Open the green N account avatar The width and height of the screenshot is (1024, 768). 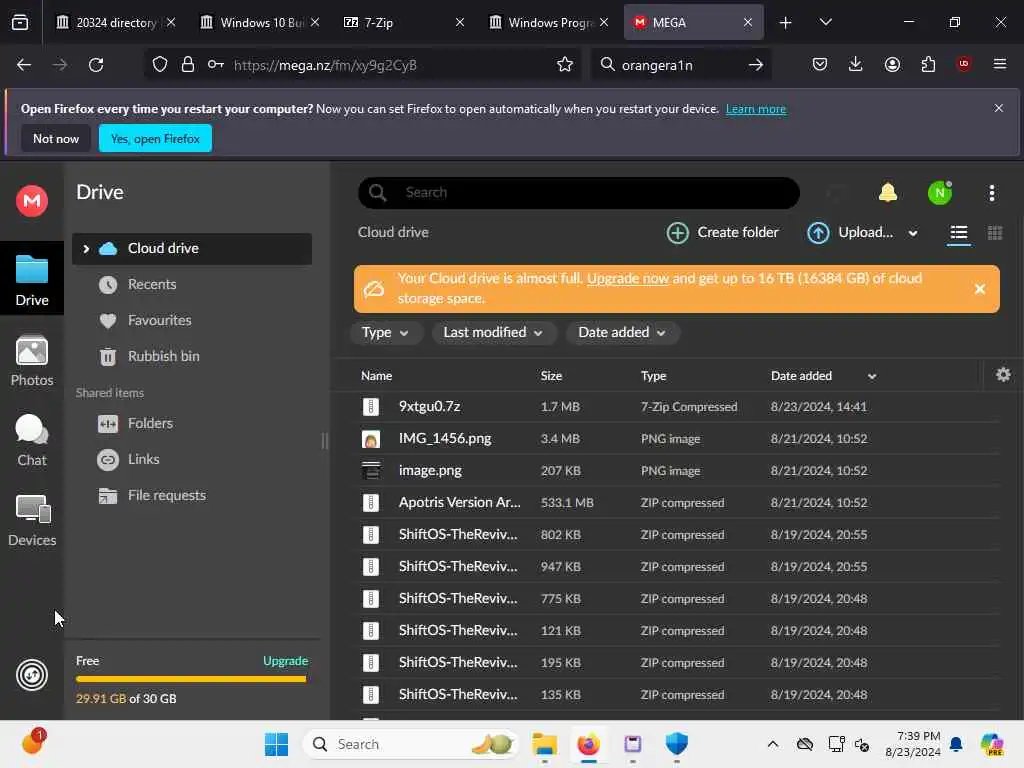940,193
